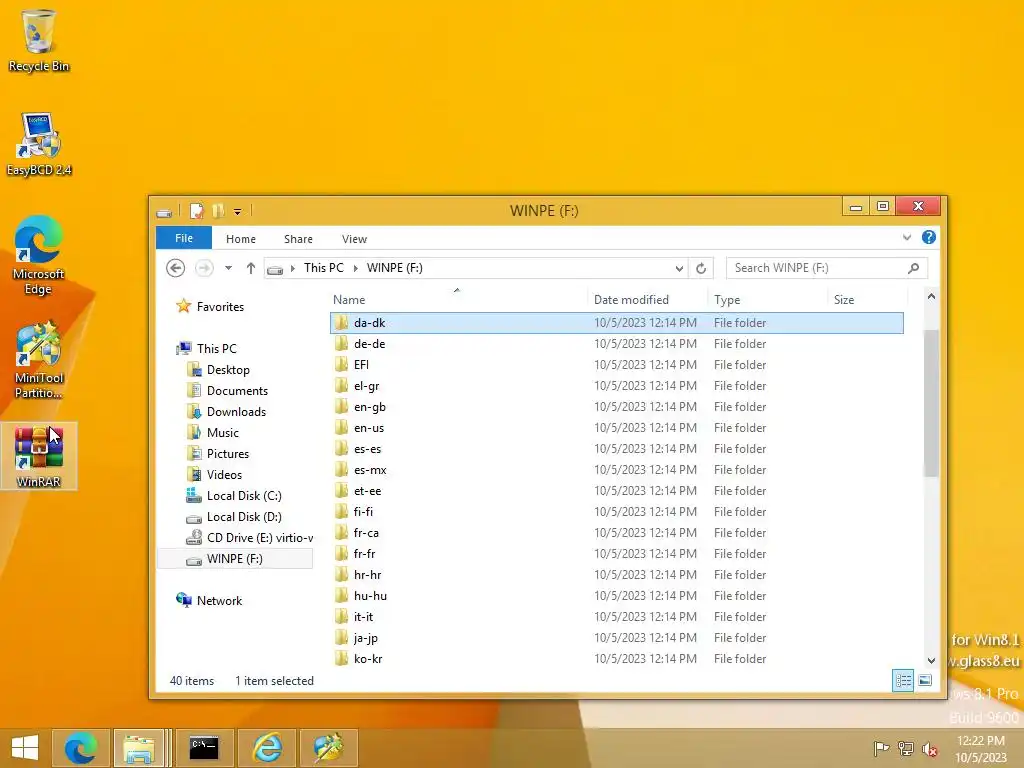Click the New folder quick access icon
The height and width of the screenshot is (768, 1024).
coord(218,211)
